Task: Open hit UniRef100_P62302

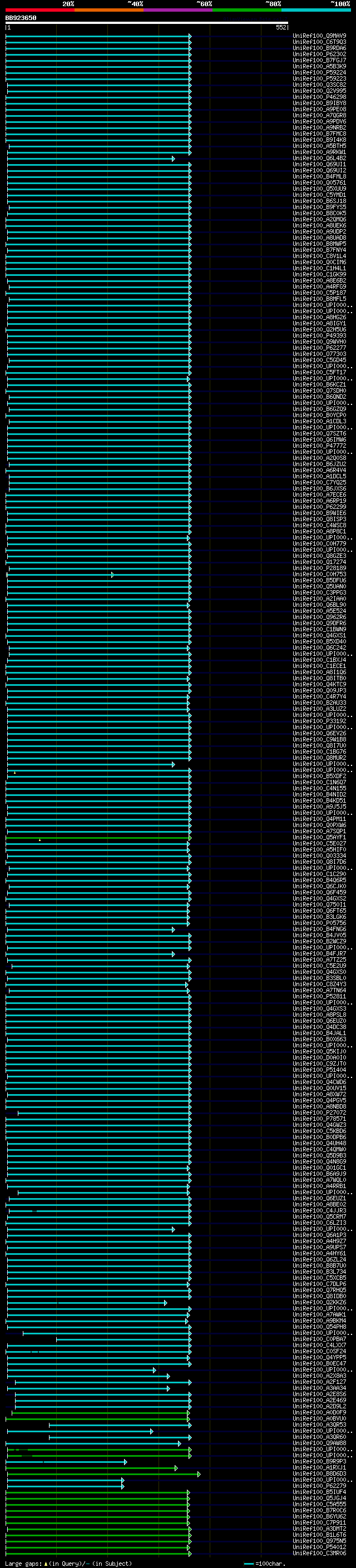Action: [x=319, y=54]
